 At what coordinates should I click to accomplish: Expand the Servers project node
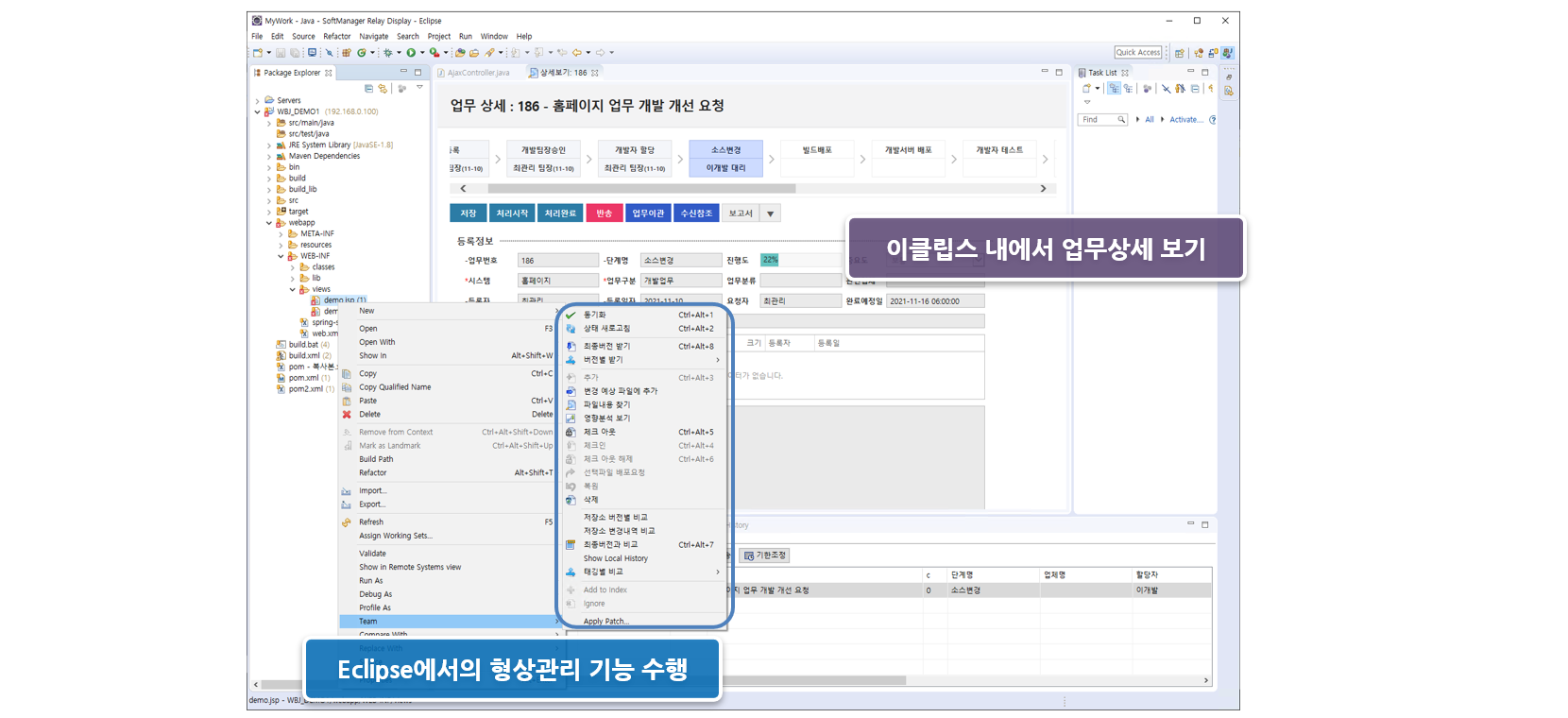257,100
